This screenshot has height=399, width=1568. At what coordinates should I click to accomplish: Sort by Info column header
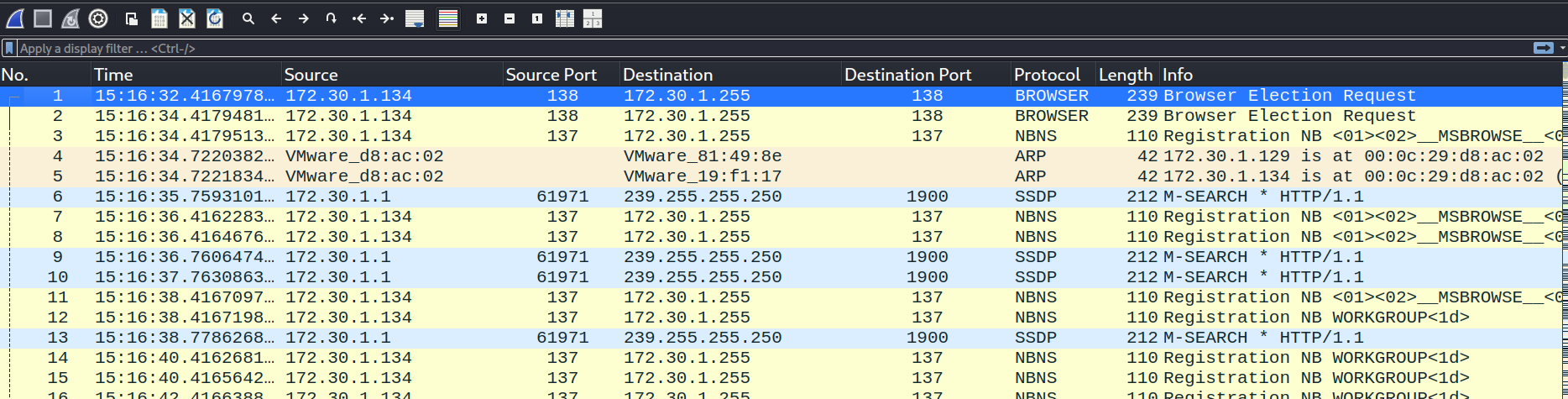(1360, 75)
